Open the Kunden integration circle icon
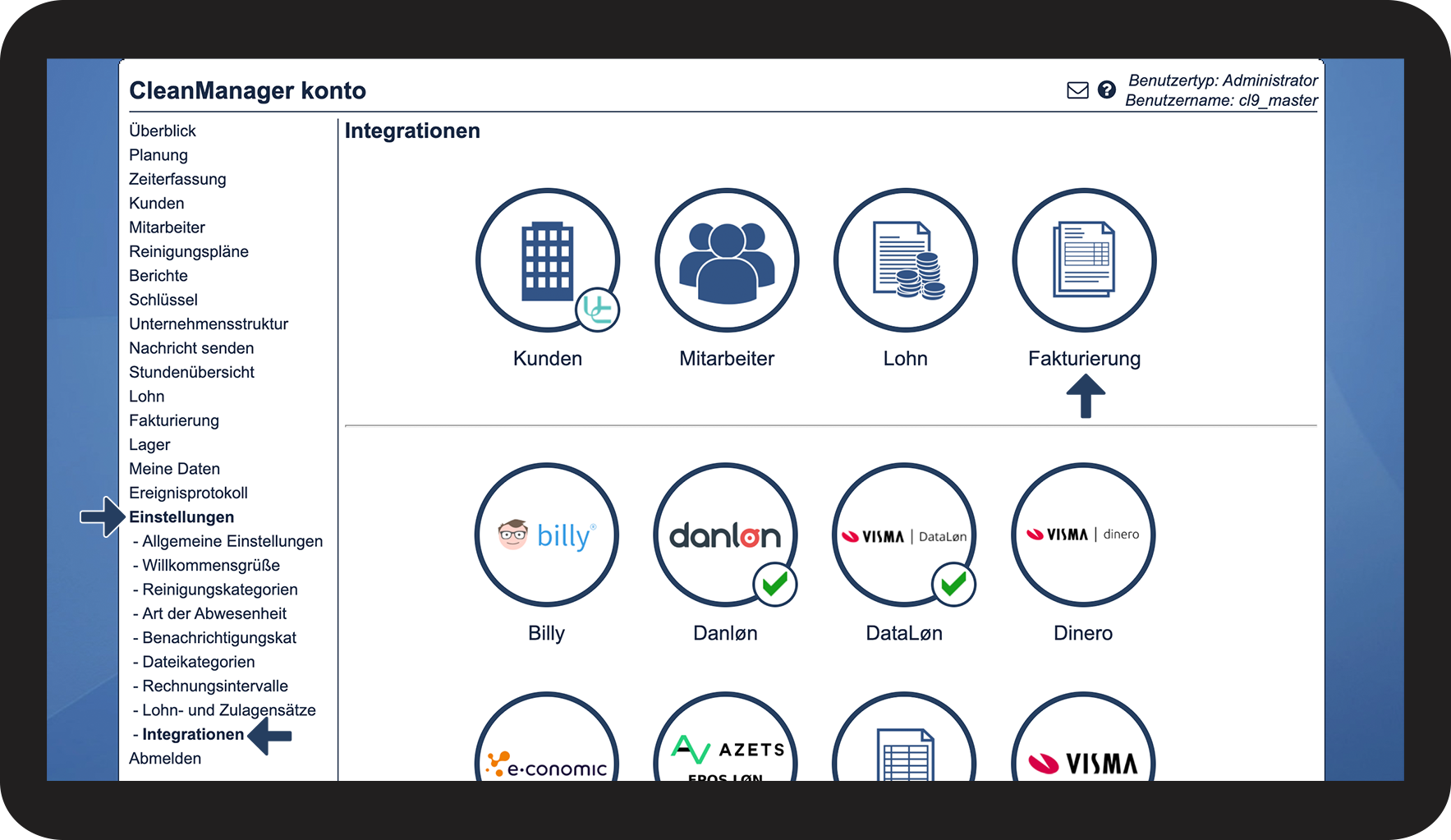The image size is (1451, 840). 548,260
